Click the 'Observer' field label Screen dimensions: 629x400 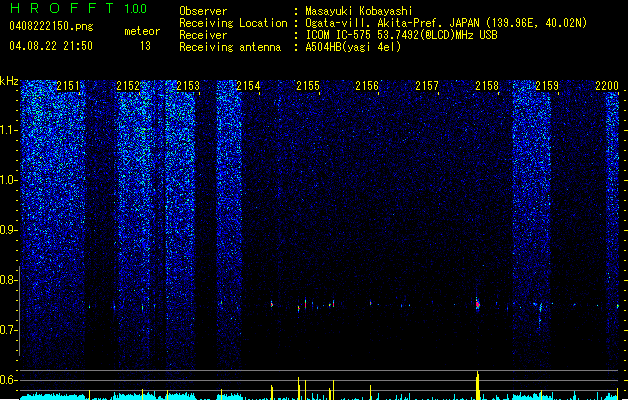pyautogui.click(x=203, y=11)
